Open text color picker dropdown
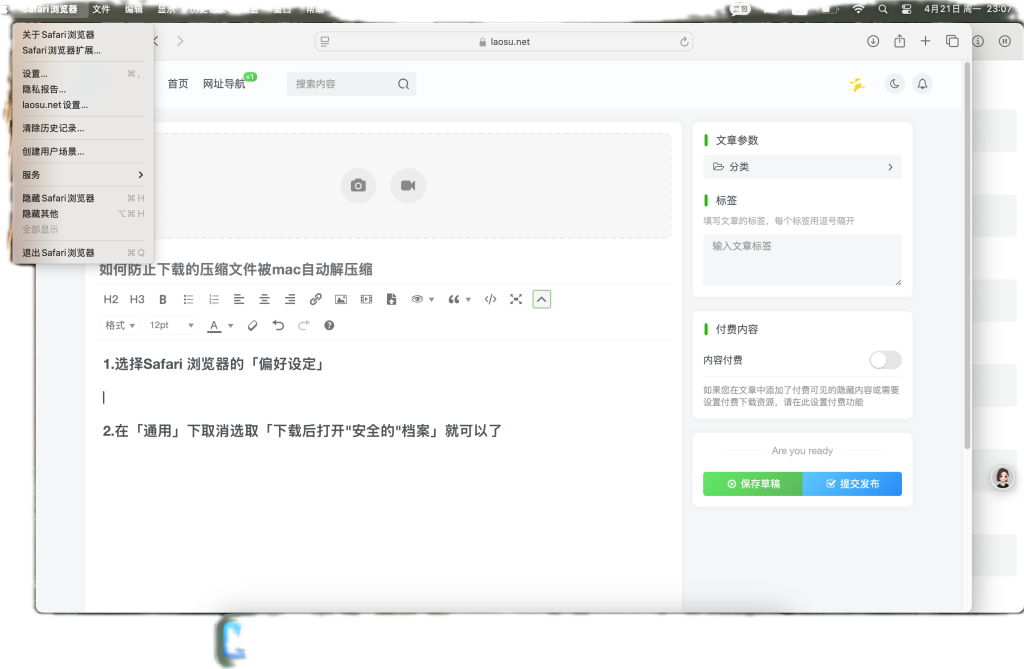The height and width of the screenshot is (669, 1024). pyautogui.click(x=220, y=325)
